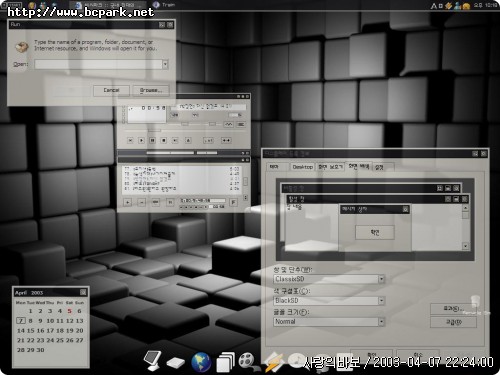Screen dimensions: 500x375
Task: Toggle the equalizer wave button in player
Action: tap(228, 124)
